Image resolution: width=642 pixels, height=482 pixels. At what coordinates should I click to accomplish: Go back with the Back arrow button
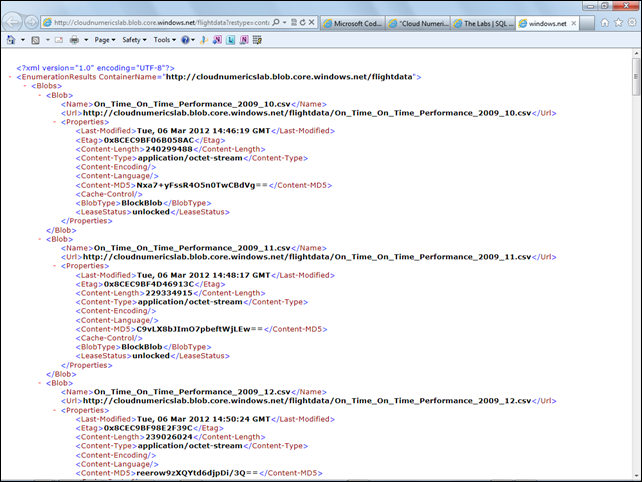coord(13,23)
